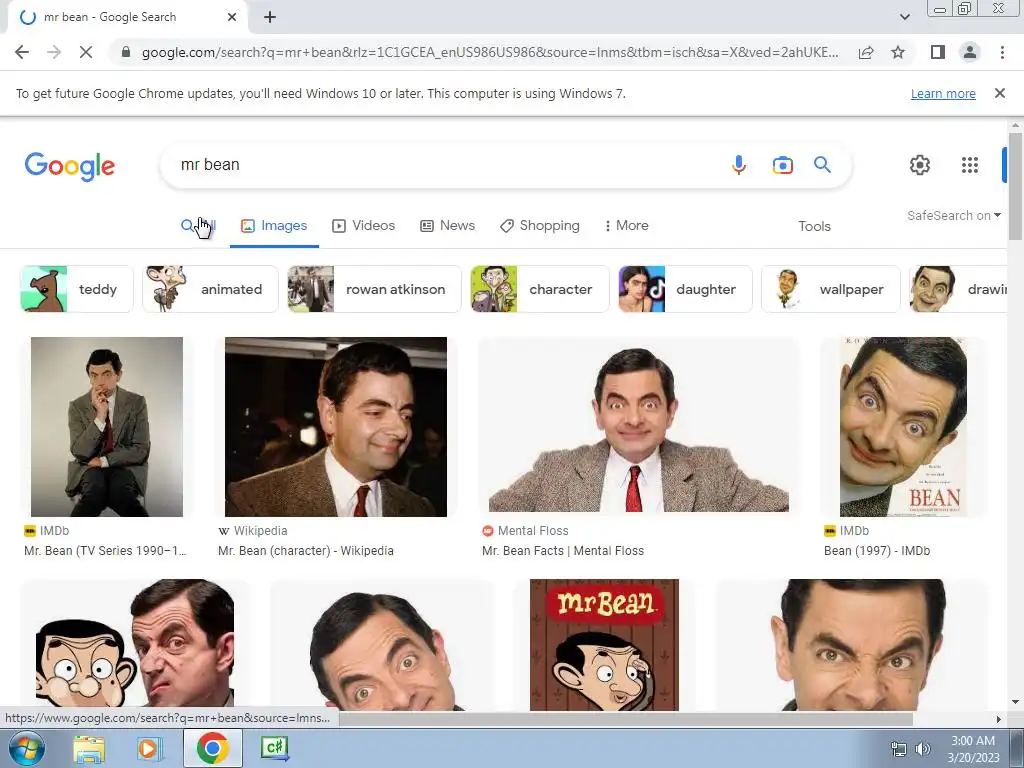Share this page icon in address bar
Image resolution: width=1024 pixels, height=768 pixels.
(866, 52)
